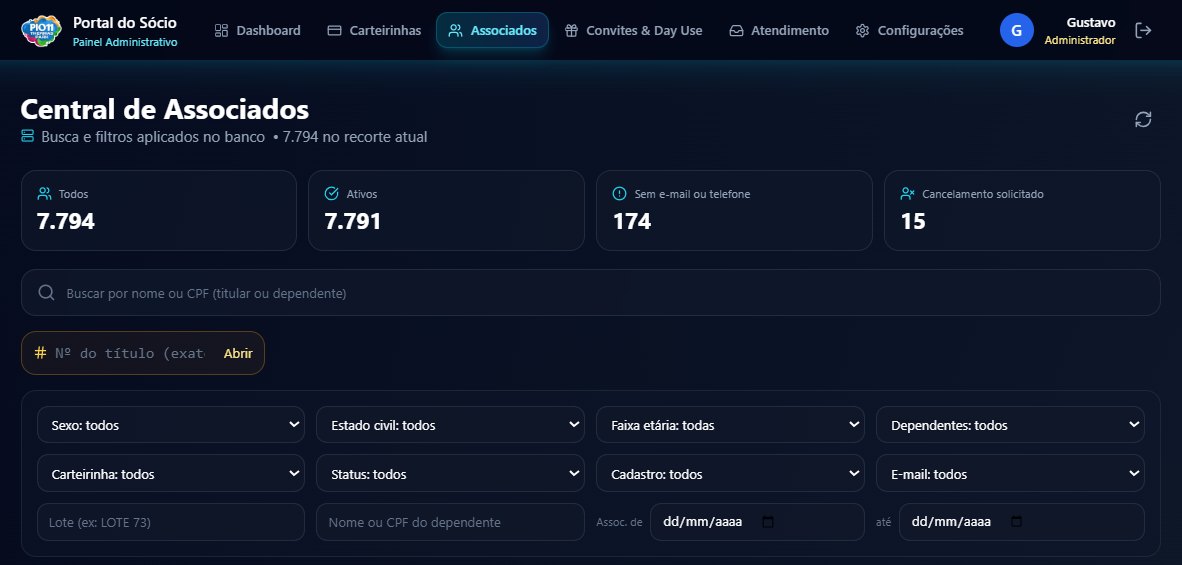This screenshot has width=1182, height=565.
Task: Click the gift icon for Convites
Action: (x=571, y=30)
